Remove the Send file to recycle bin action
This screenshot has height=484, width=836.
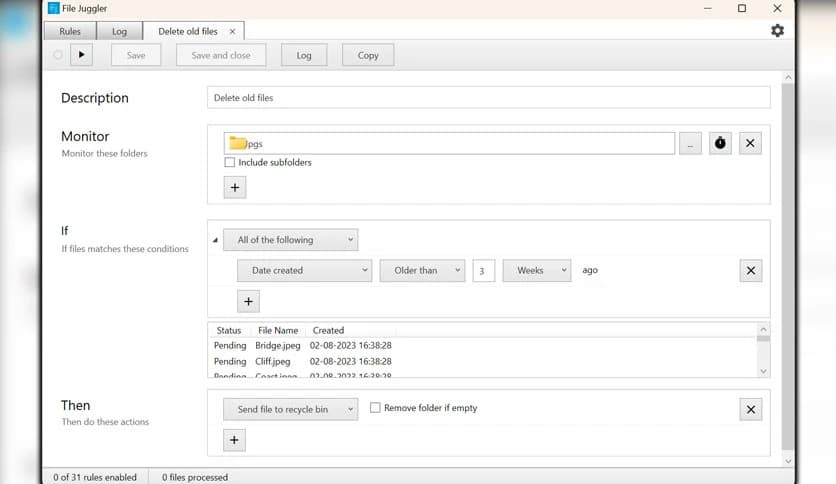tap(751, 409)
